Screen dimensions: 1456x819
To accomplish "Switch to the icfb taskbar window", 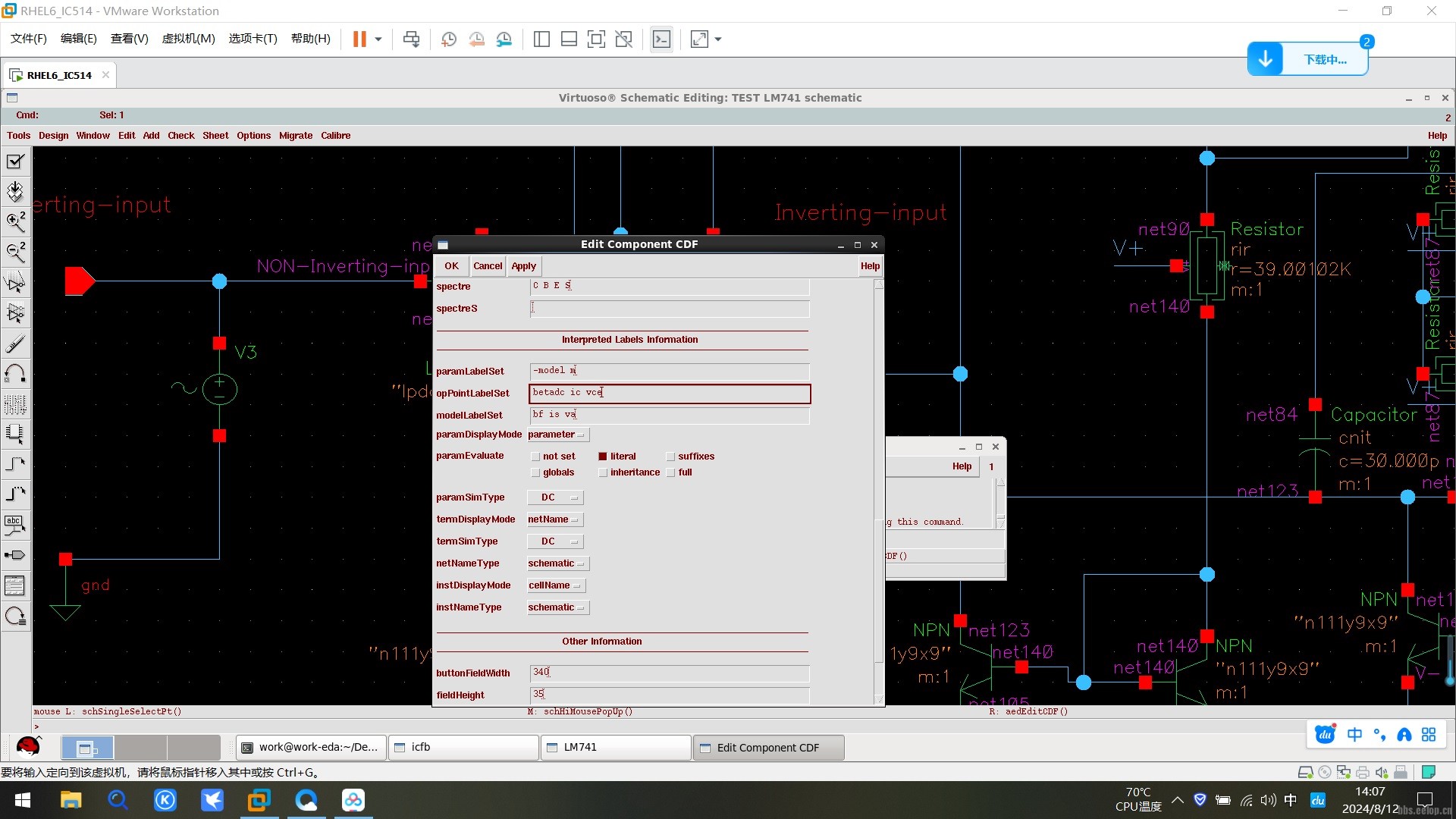I will click(463, 747).
